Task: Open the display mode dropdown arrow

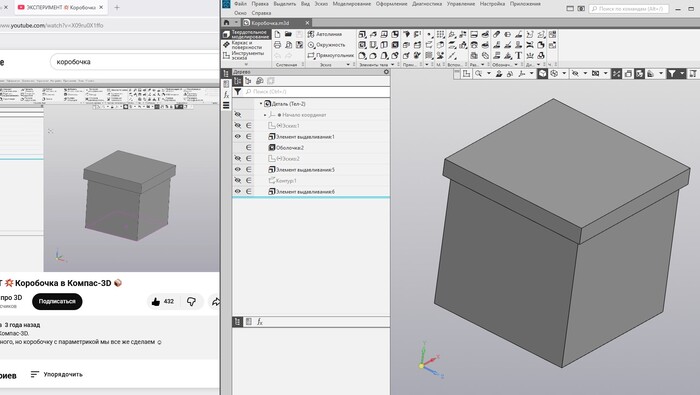Action: click(565, 74)
